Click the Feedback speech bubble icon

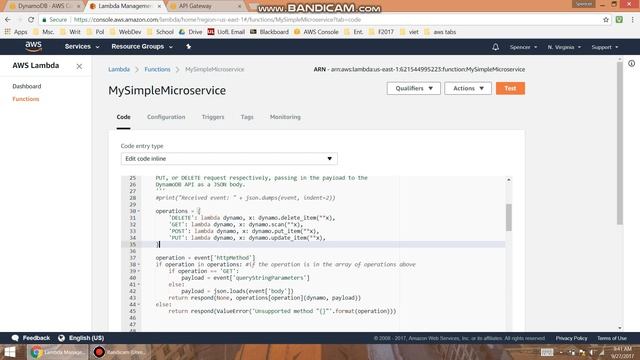click(x=16, y=338)
